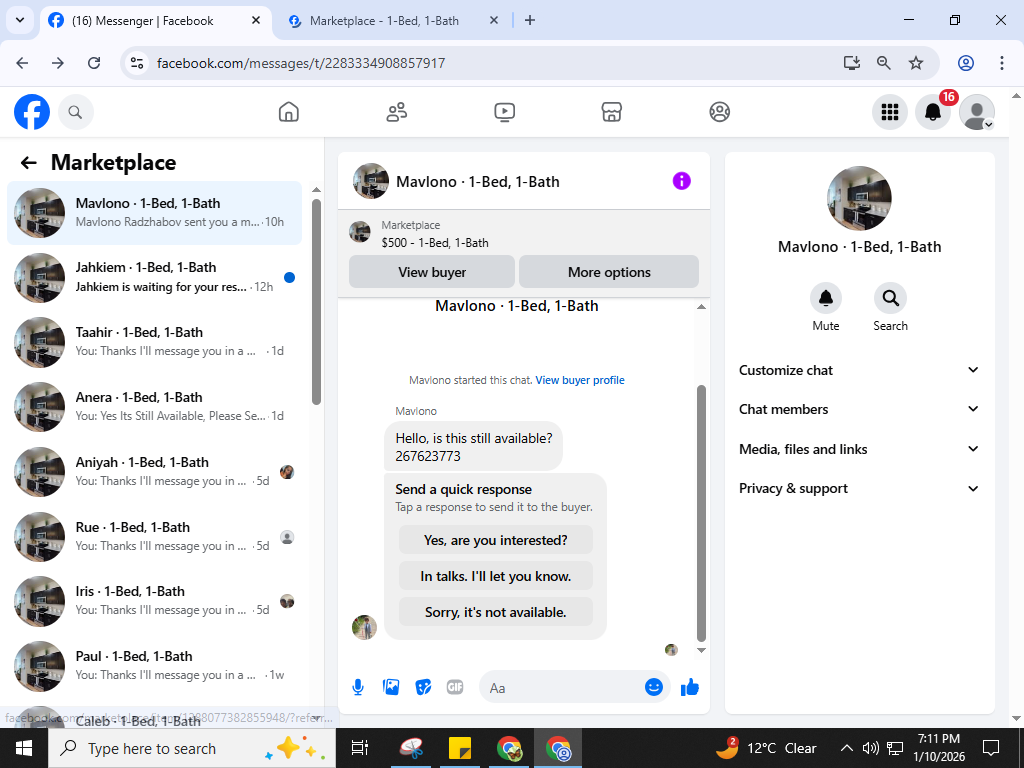Click the large listing photo in the info panel
The height and width of the screenshot is (768, 1024).
(x=859, y=199)
